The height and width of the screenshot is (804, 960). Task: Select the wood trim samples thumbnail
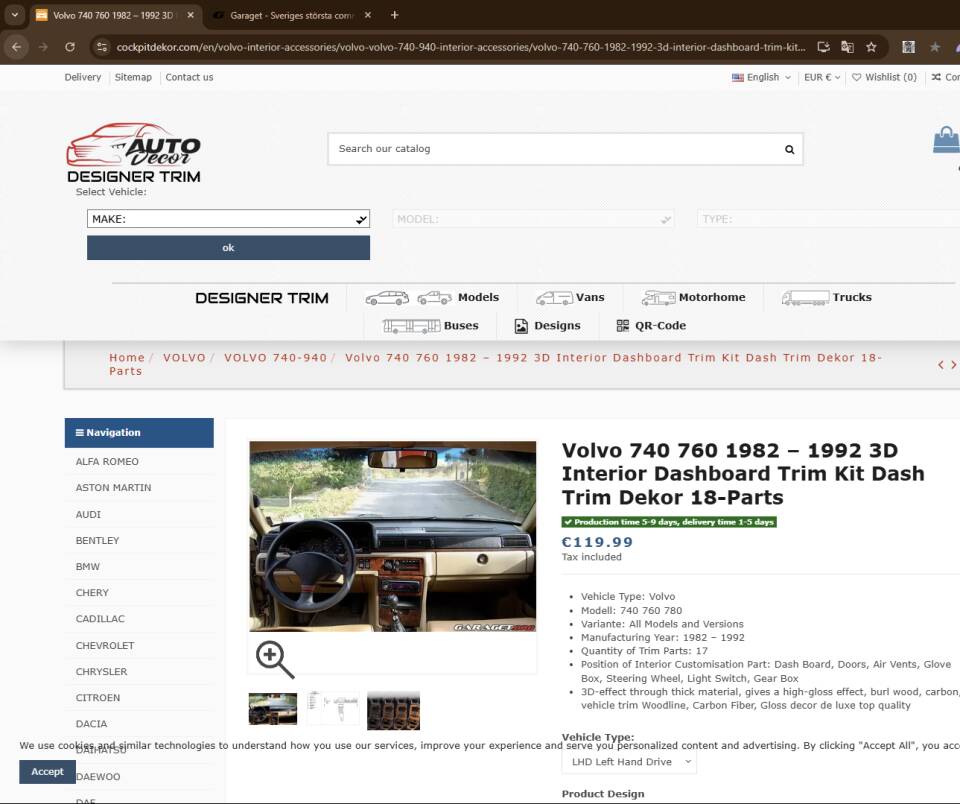pos(394,711)
